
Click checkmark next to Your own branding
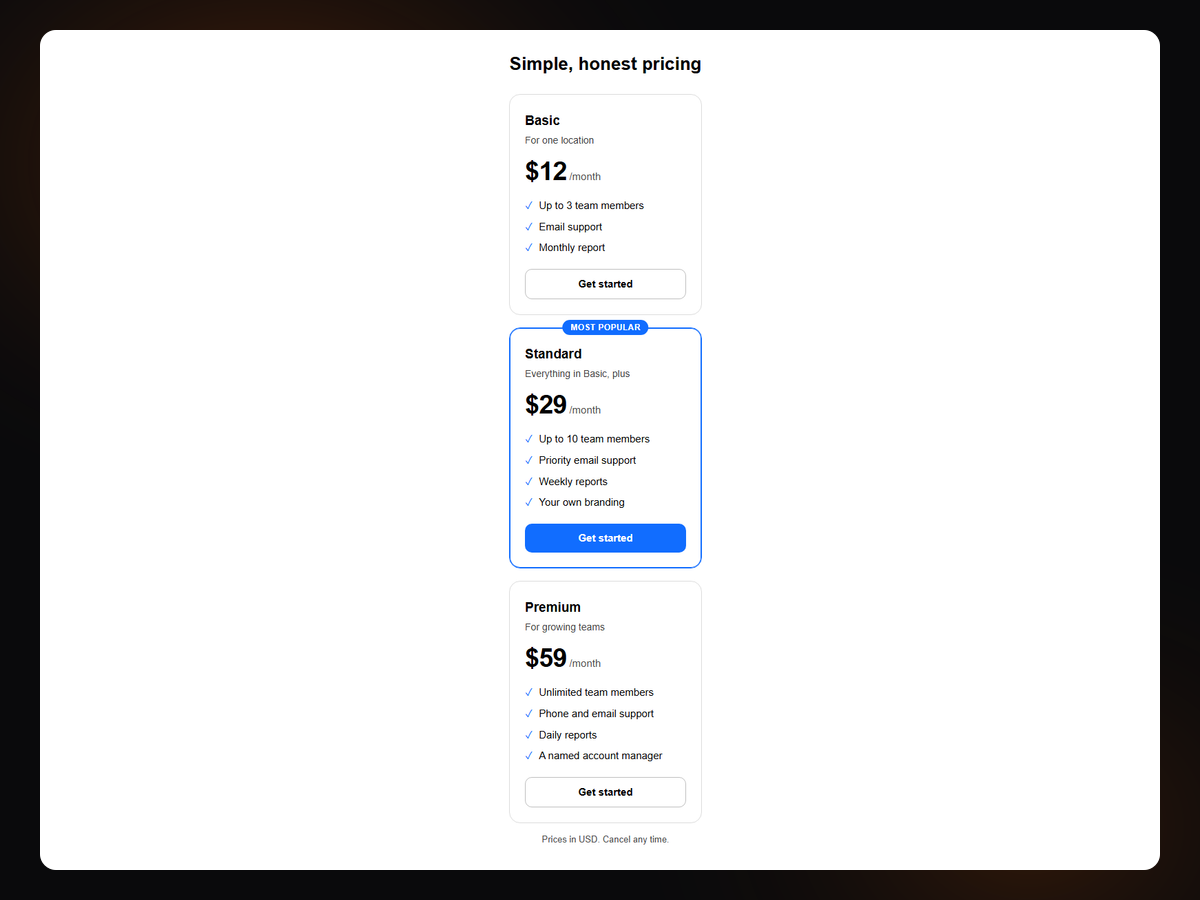pos(529,503)
